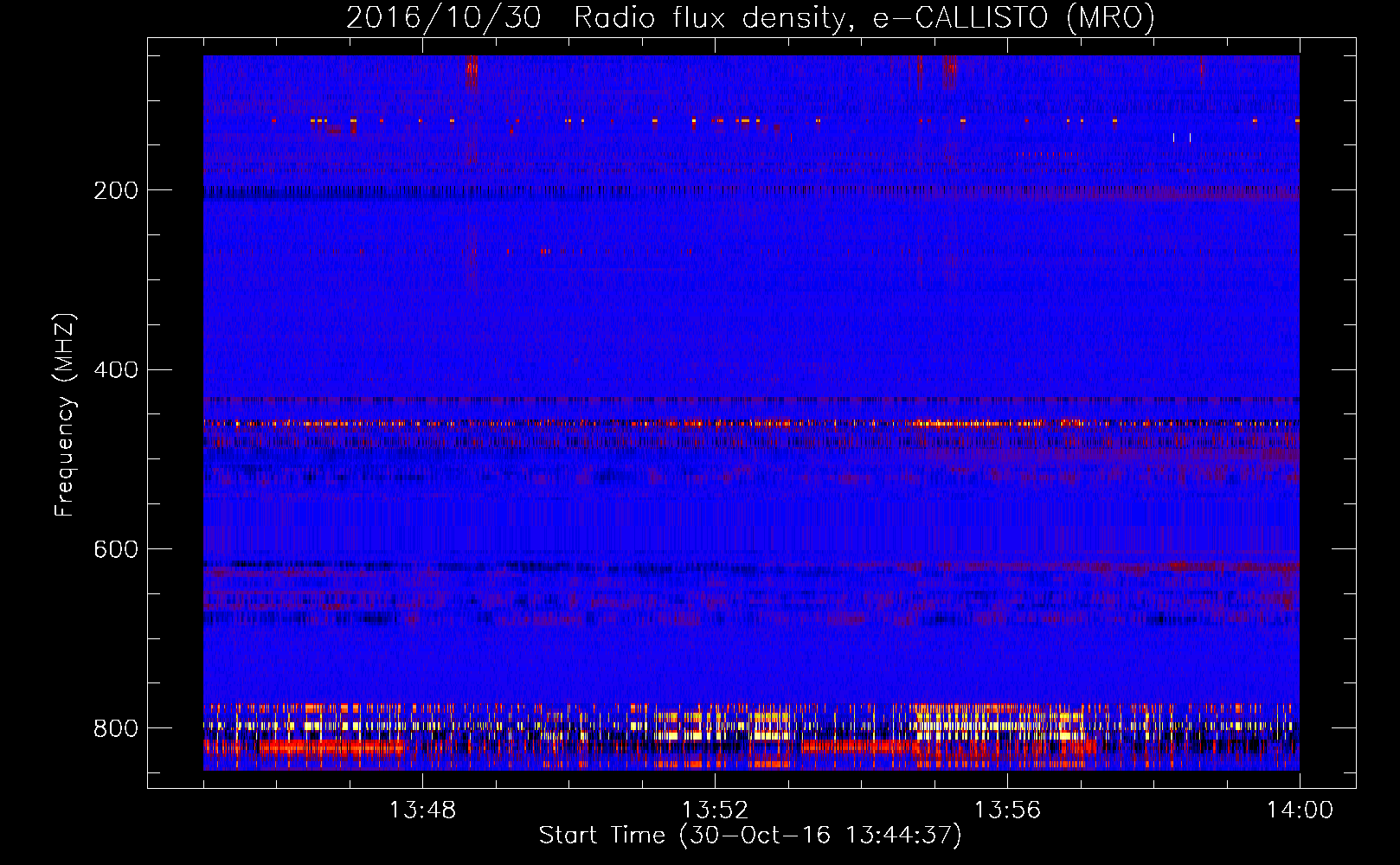The image size is (1400, 865).
Task: Click the 400 frequency tick label
Action: tap(116, 370)
